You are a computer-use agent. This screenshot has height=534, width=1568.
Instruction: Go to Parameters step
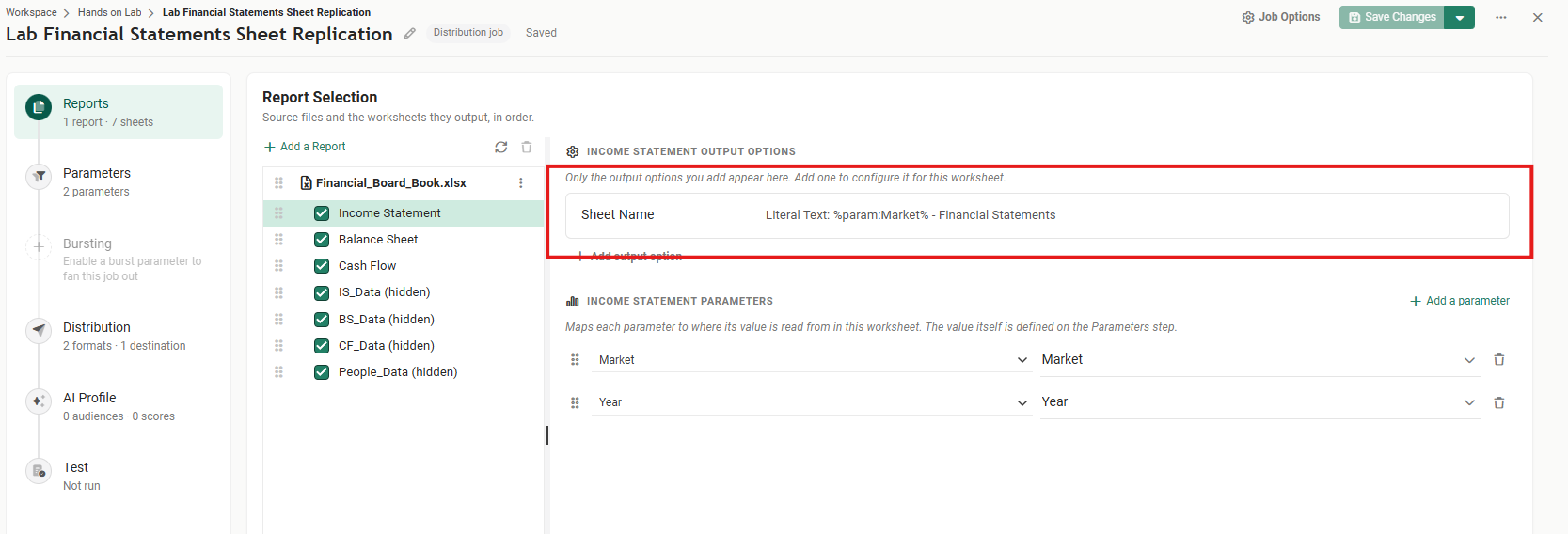pos(119,181)
